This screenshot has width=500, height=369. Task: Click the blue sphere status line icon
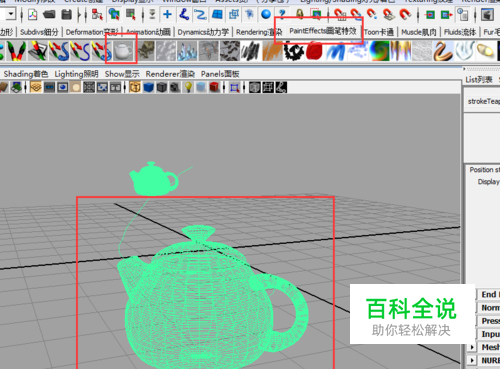(x=266, y=14)
